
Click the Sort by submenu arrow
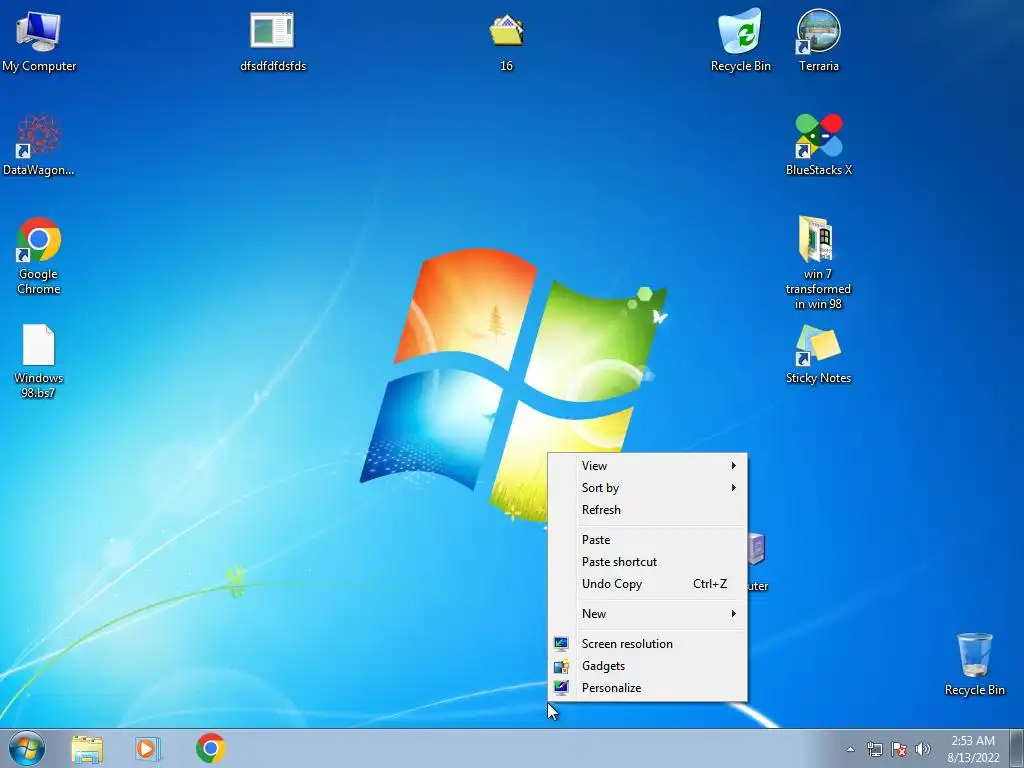(x=734, y=488)
